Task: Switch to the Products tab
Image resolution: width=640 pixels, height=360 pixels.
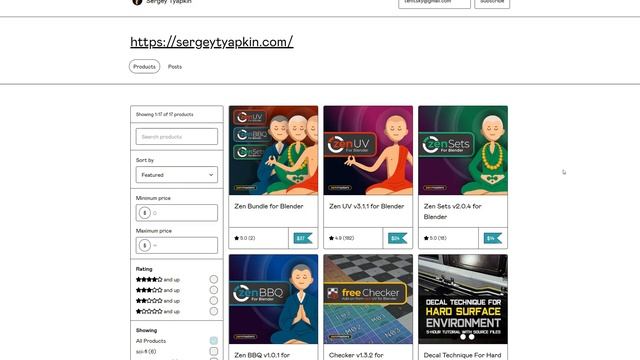Action: [x=144, y=67]
